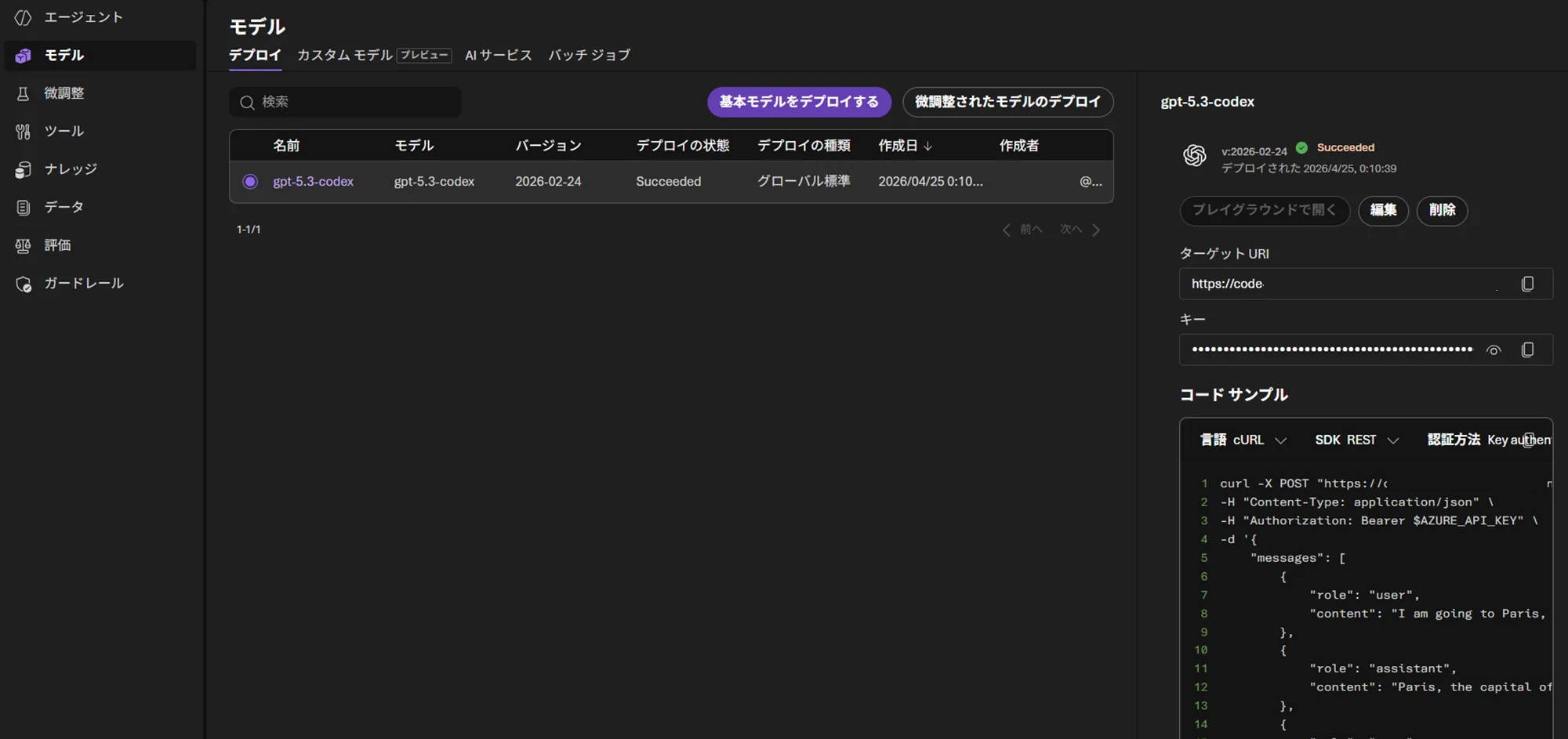
Task: Click the 2026-02-24 version cell
Action: (x=548, y=182)
